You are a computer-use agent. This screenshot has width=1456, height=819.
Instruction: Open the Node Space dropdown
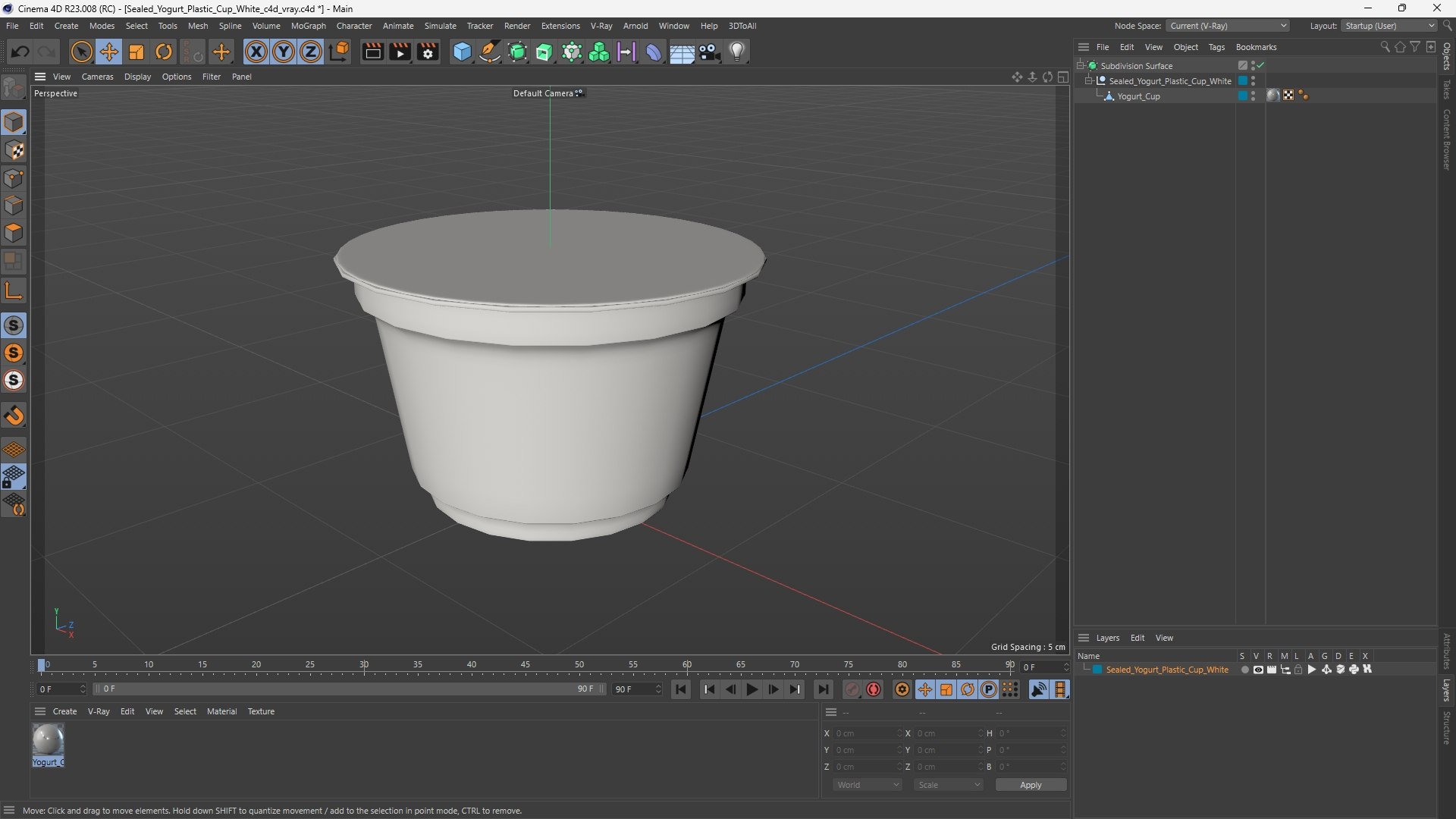pos(1227,26)
